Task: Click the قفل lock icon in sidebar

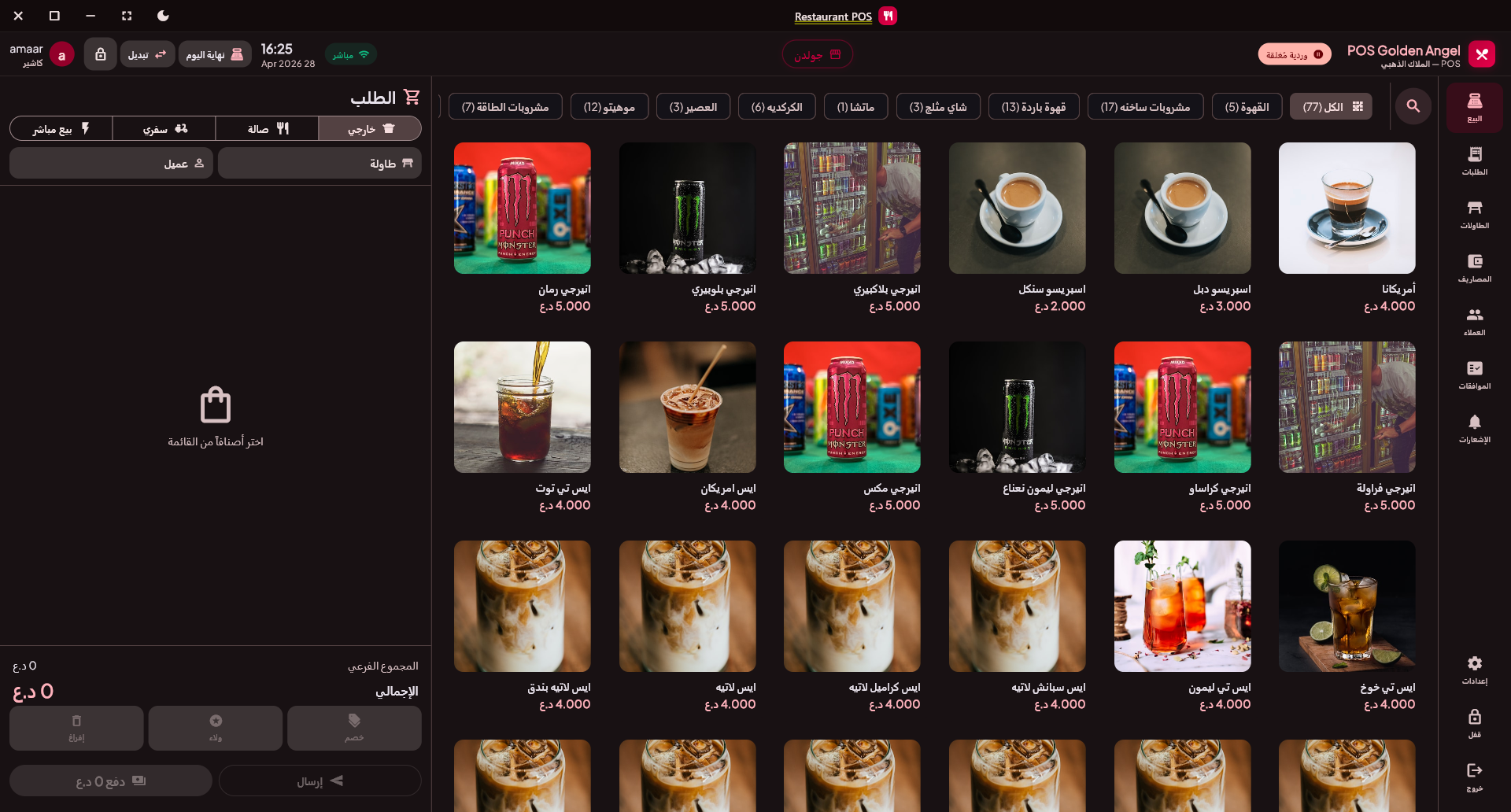Action: [x=1474, y=723]
